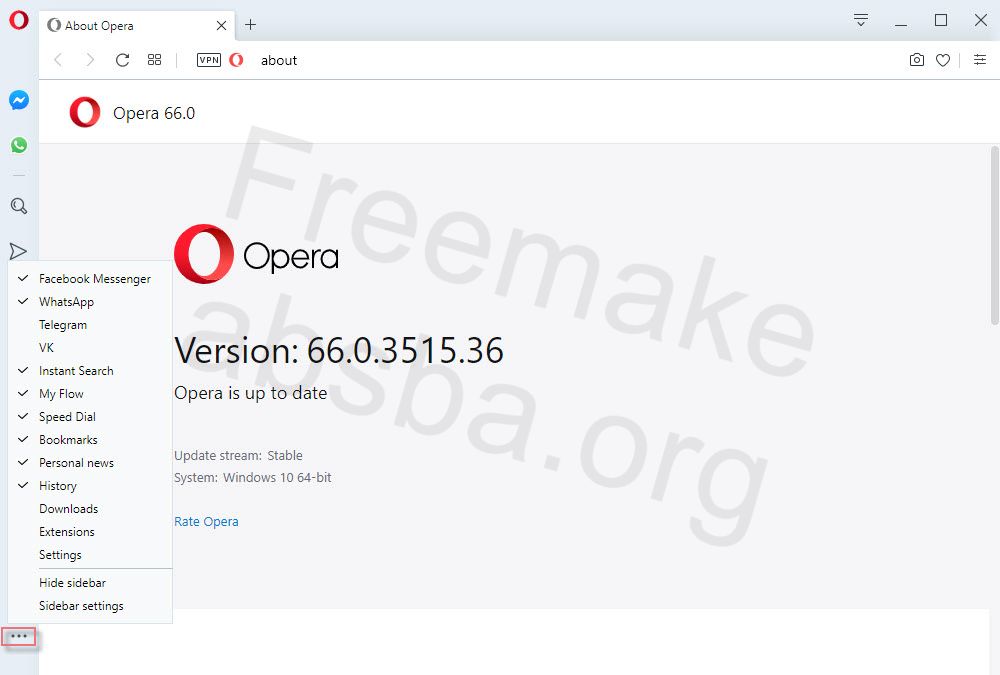Go back to the previous page
This screenshot has height=675, width=1000.
click(58, 60)
